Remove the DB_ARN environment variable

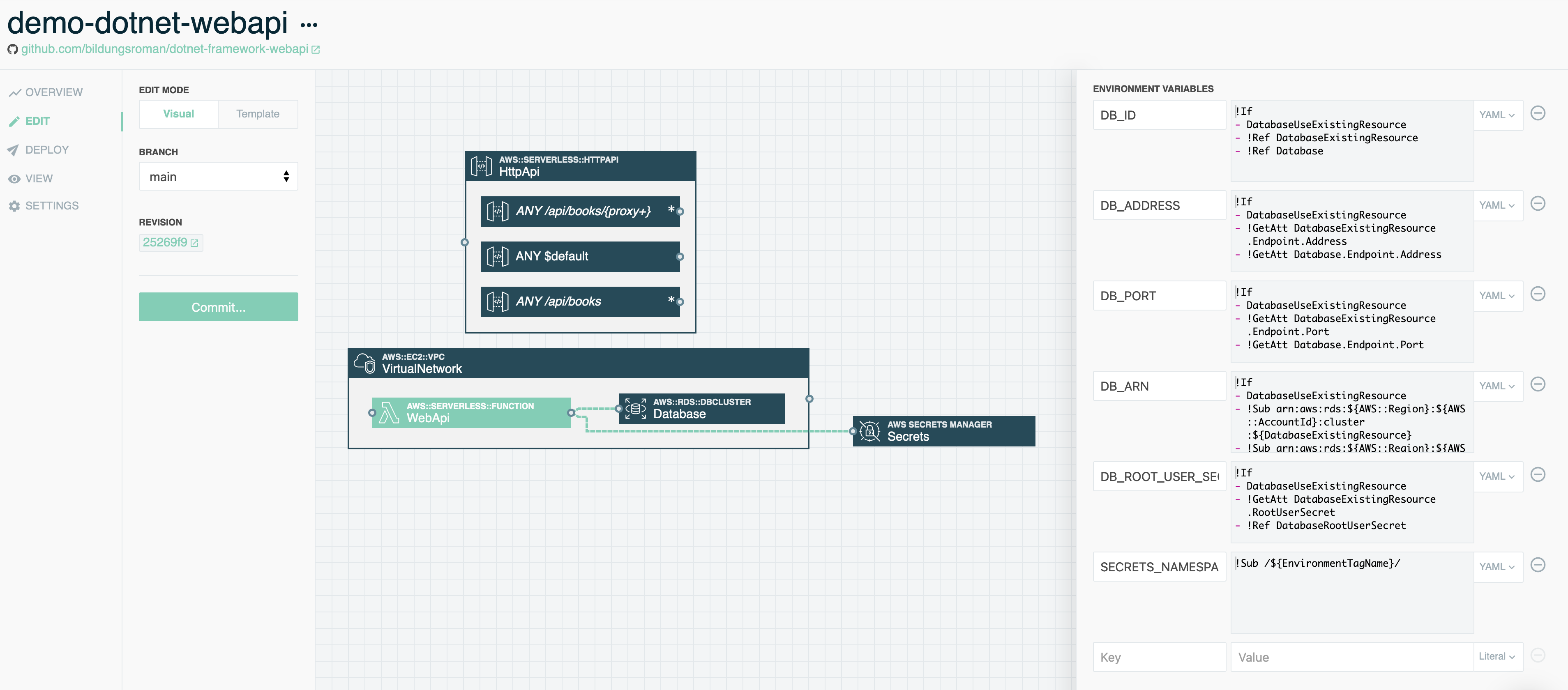[x=1538, y=384]
